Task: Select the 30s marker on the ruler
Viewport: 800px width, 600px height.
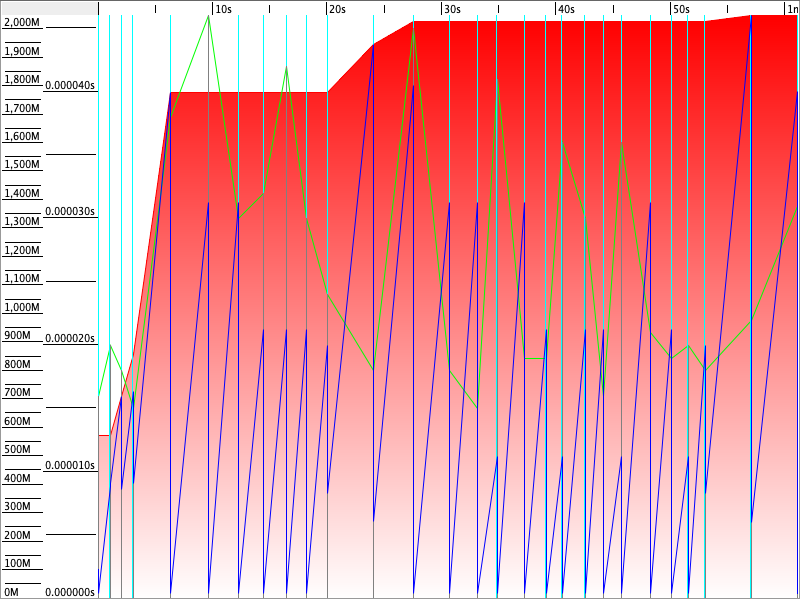Action: 452,9
